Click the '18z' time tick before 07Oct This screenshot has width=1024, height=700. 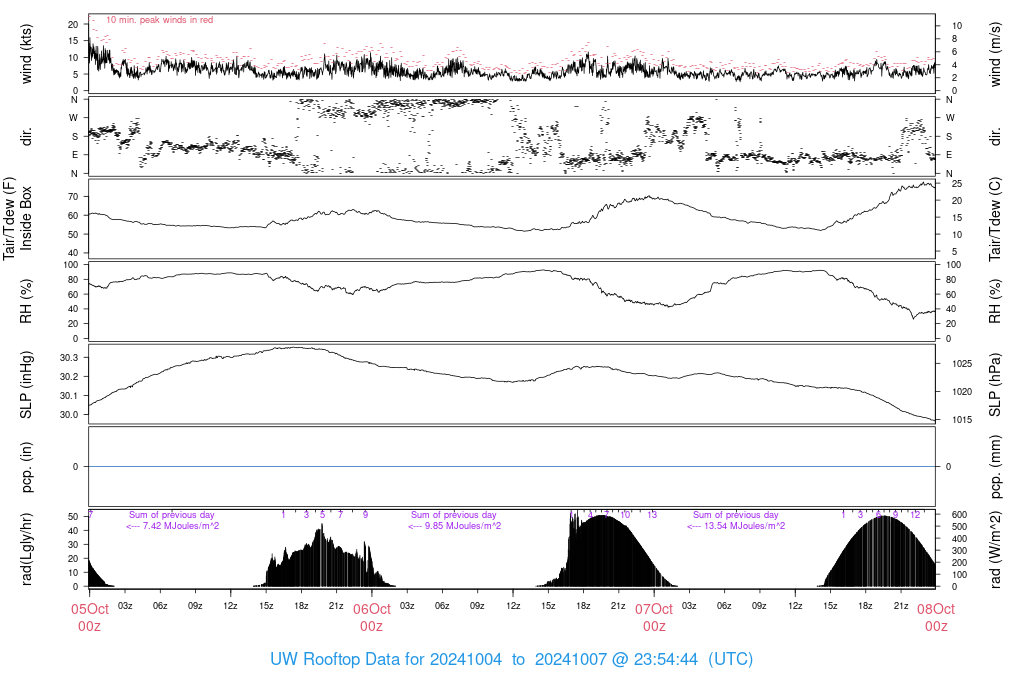[583, 606]
